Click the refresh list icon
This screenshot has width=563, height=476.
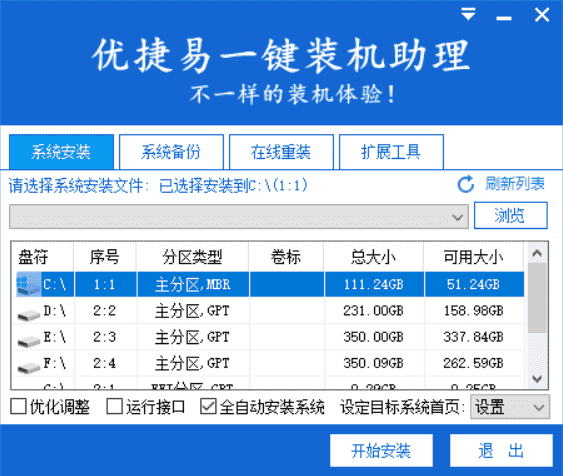(466, 184)
